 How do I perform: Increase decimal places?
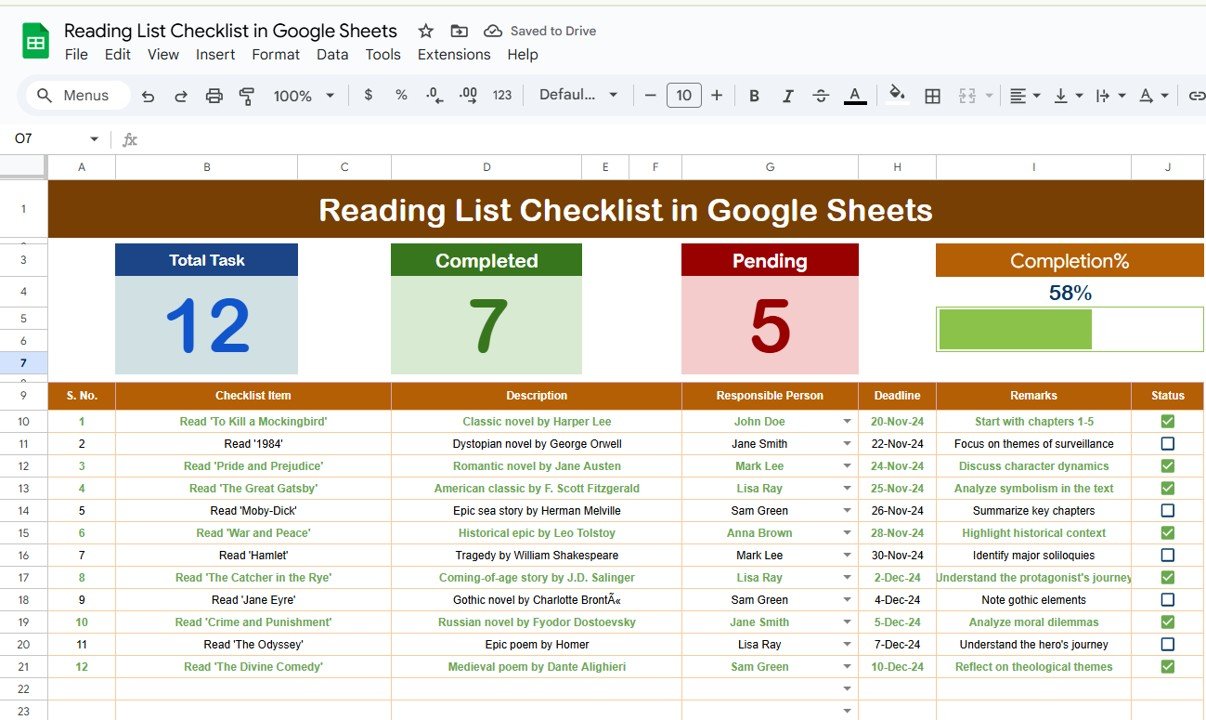[x=468, y=95]
